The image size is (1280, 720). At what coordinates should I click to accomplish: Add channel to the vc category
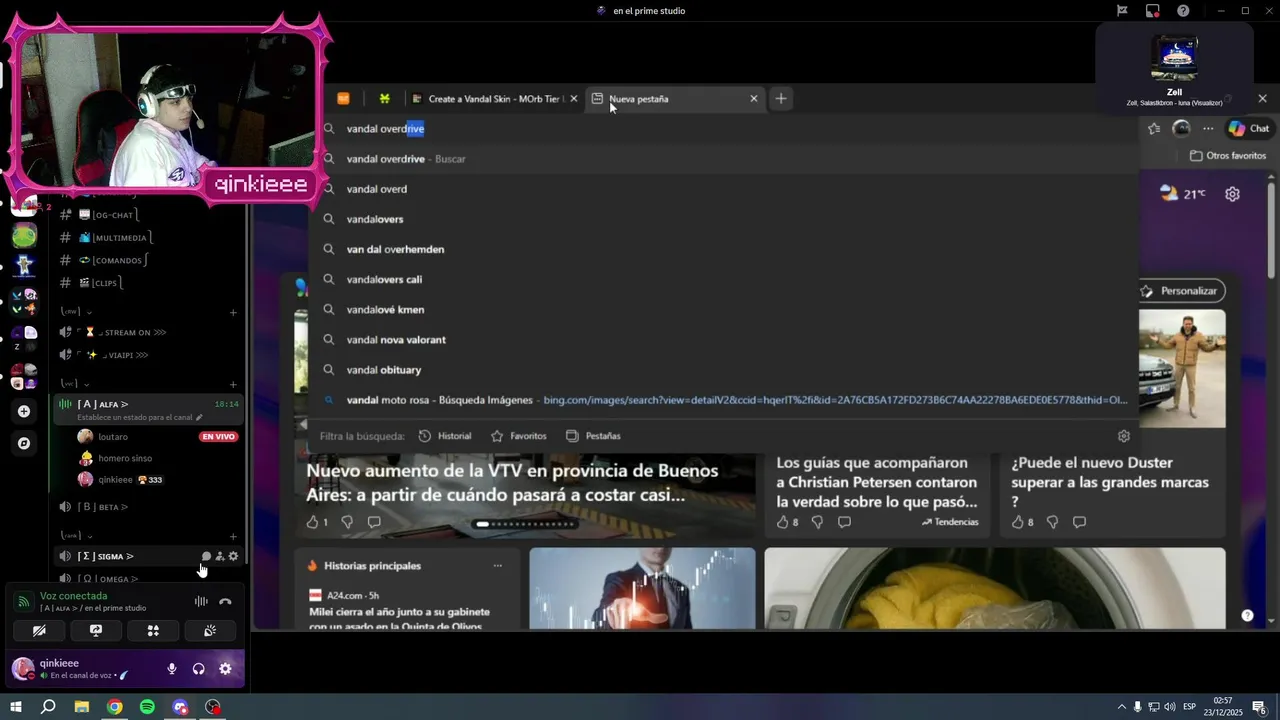coord(233,384)
